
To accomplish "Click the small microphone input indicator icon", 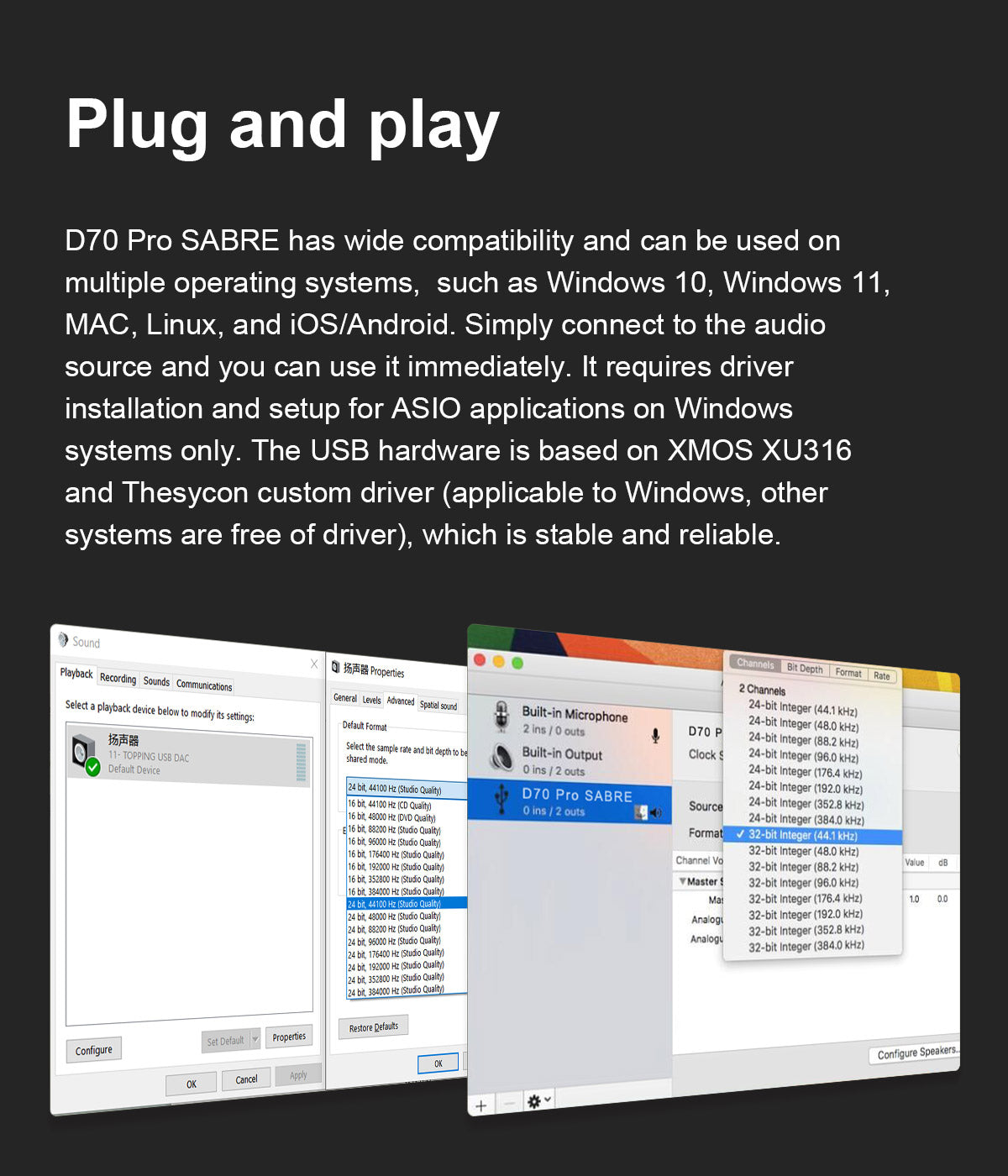I will tap(655, 736).
